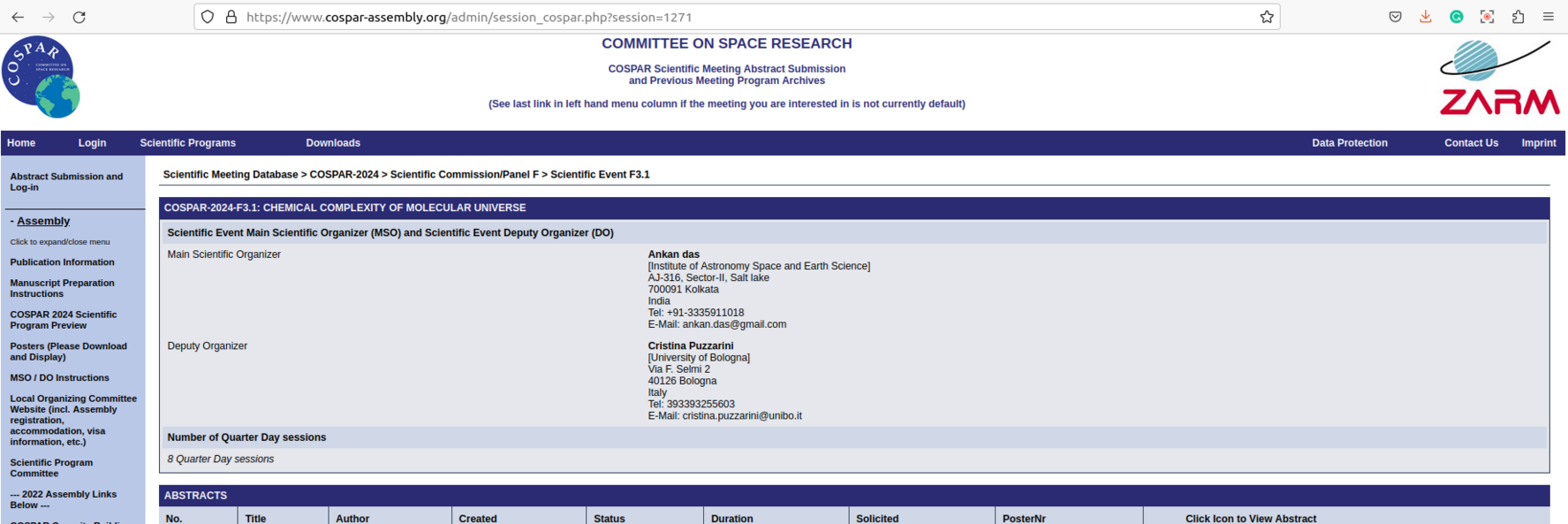Bookmark this page with star icon
Image resolution: width=1568 pixels, height=524 pixels.
coord(1266,17)
